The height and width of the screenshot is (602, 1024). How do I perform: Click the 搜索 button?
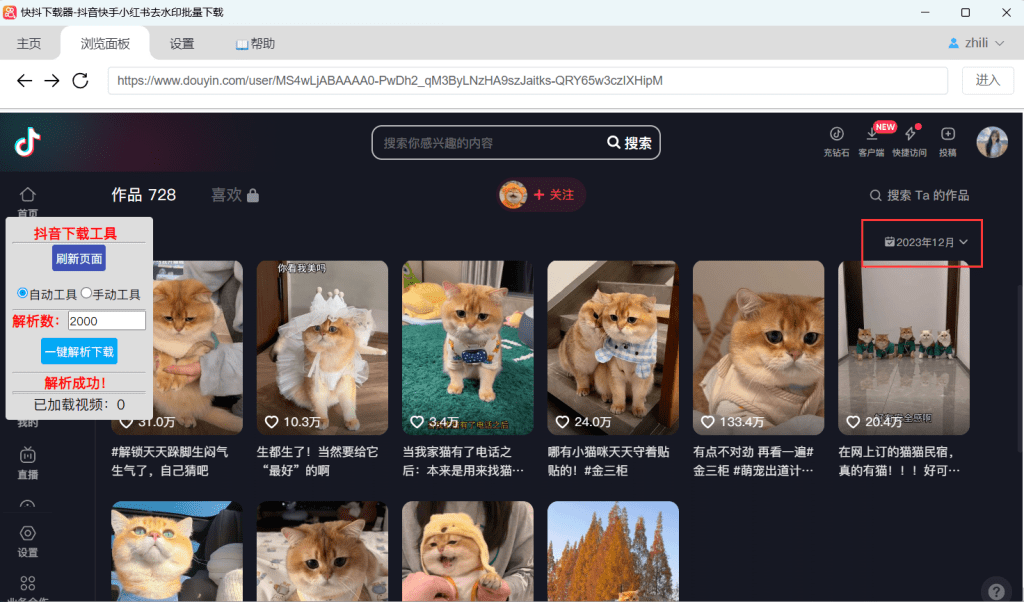pyautogui.click(x=630, y=142)
